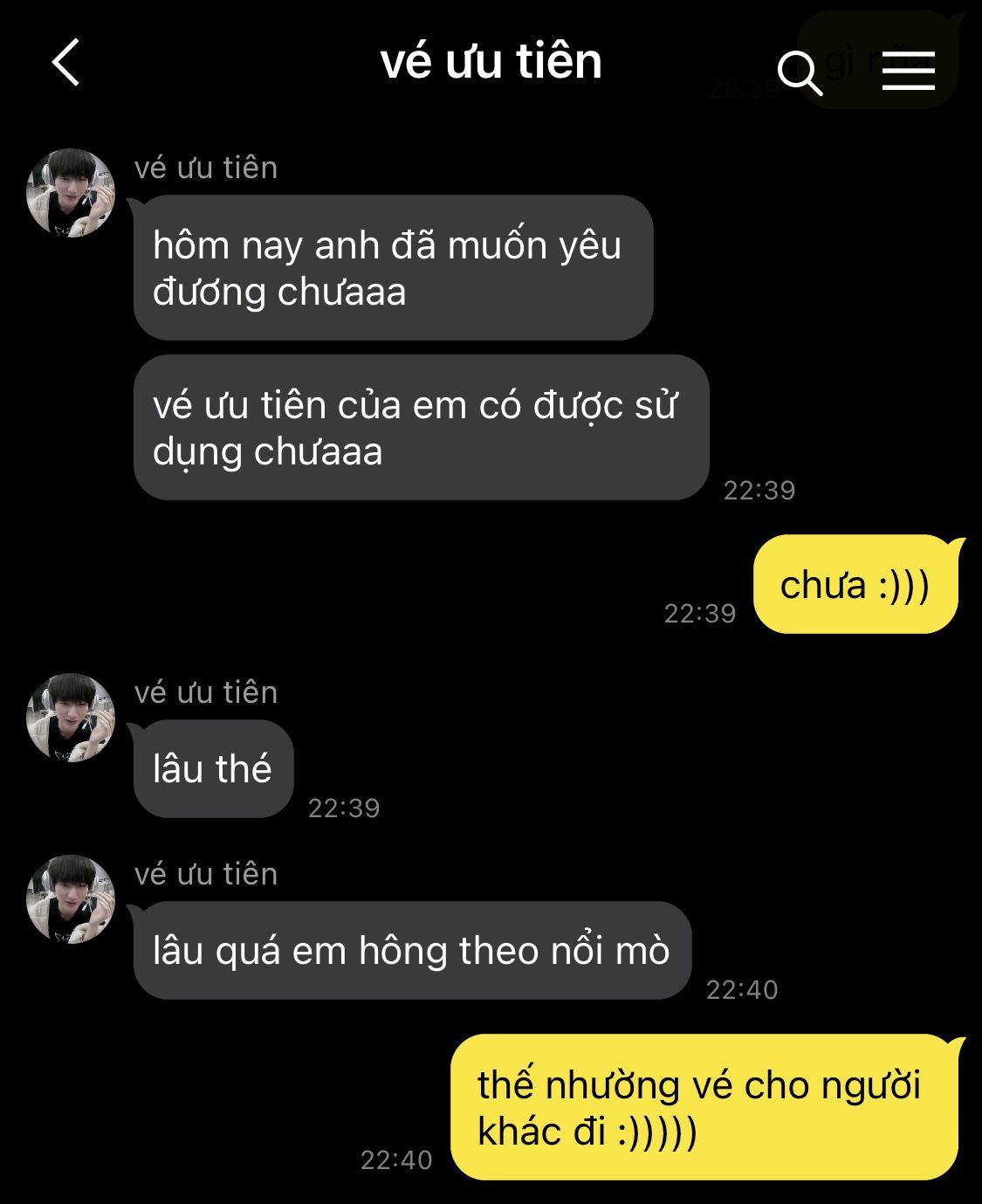Tap the sender name above "lâu quá em"
This screenshot has width=982, height=1204.
pyautogui.click(x=206, y=874)
